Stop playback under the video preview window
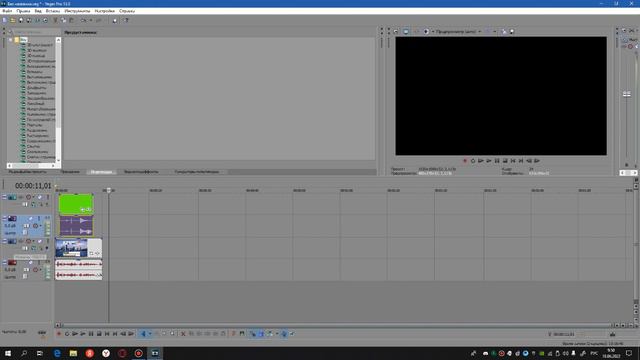The width and height of the screenshot is (640, 360). point(505,161)
